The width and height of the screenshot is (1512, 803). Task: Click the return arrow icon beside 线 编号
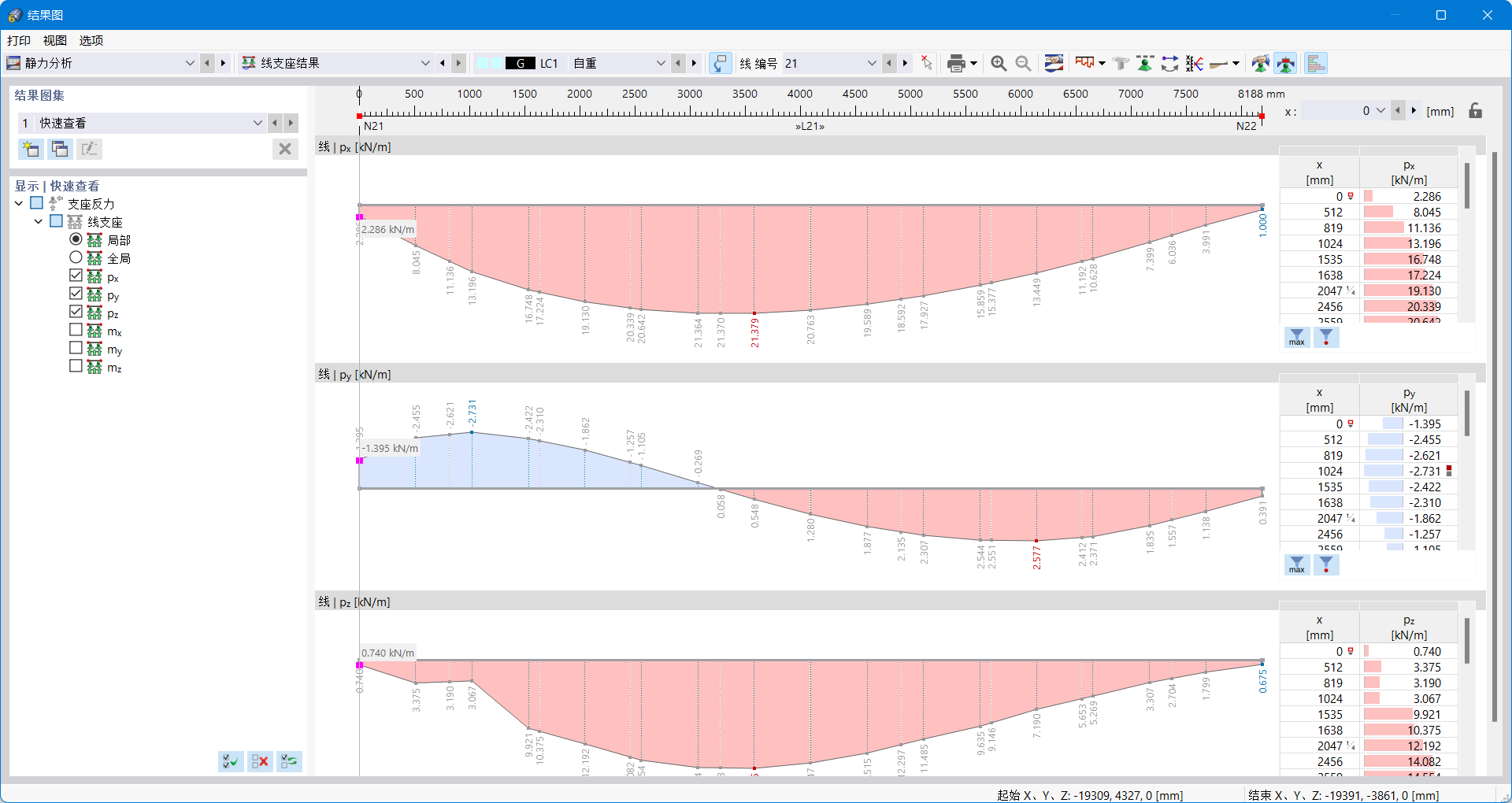720,64
